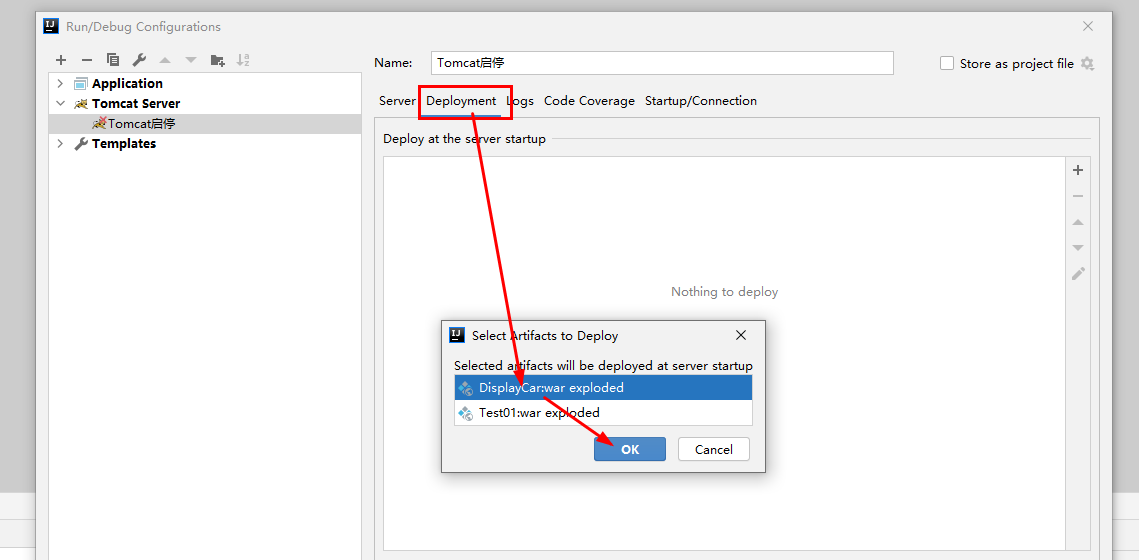Select Test01:war exploded artifact
The height and width of the screenshot is (560, 1139).
[603, 413]
